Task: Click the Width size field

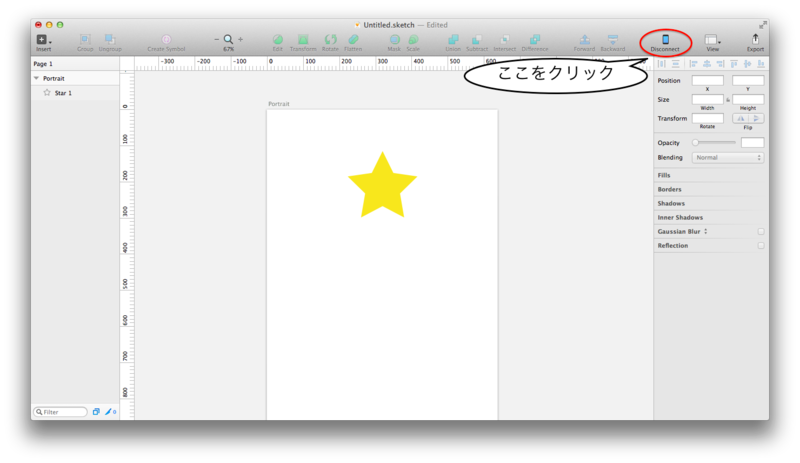Action: click(x=707, y=100)
